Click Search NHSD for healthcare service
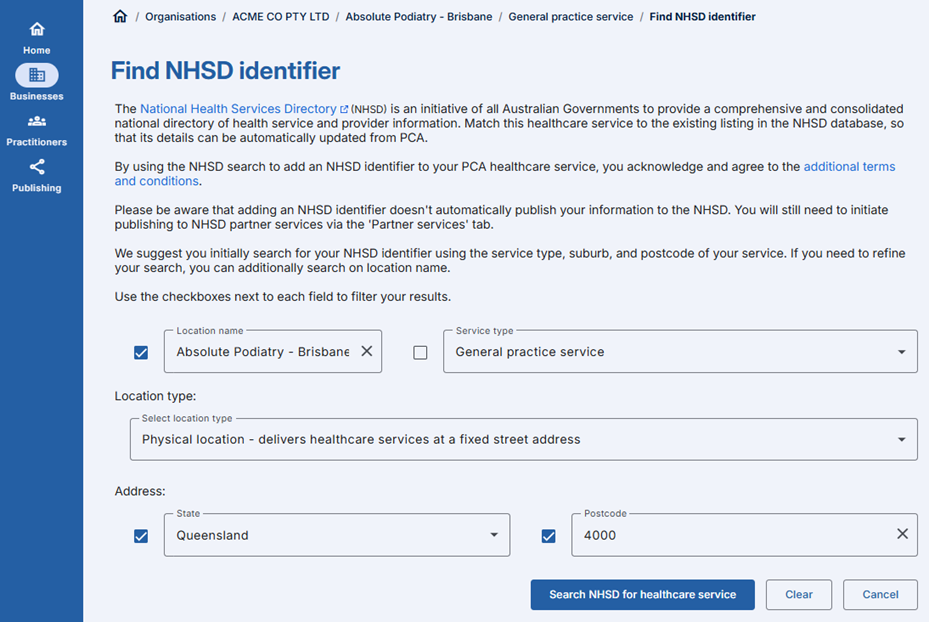 click(642, 594)
